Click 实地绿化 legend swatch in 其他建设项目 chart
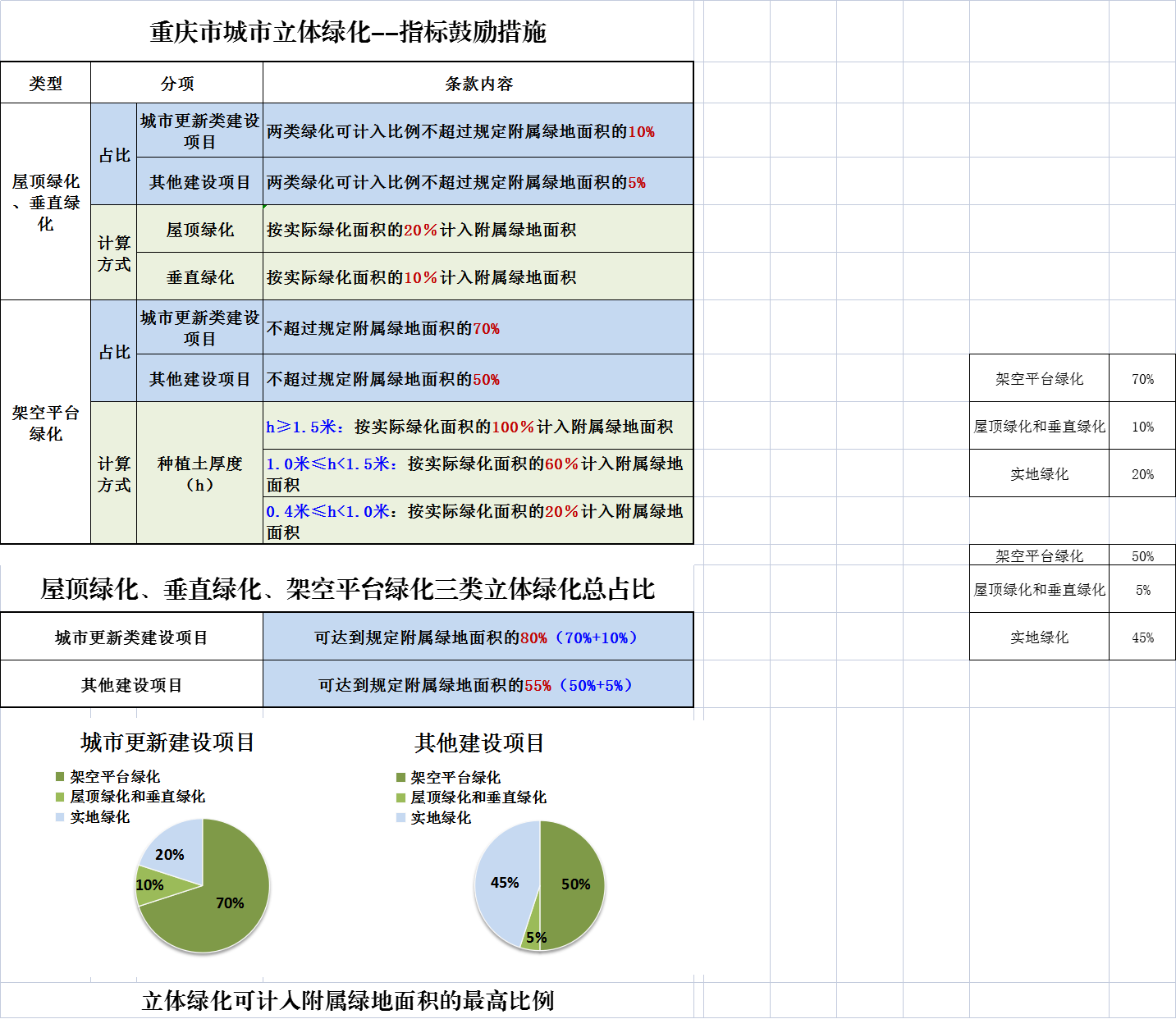 click(400, 818)
